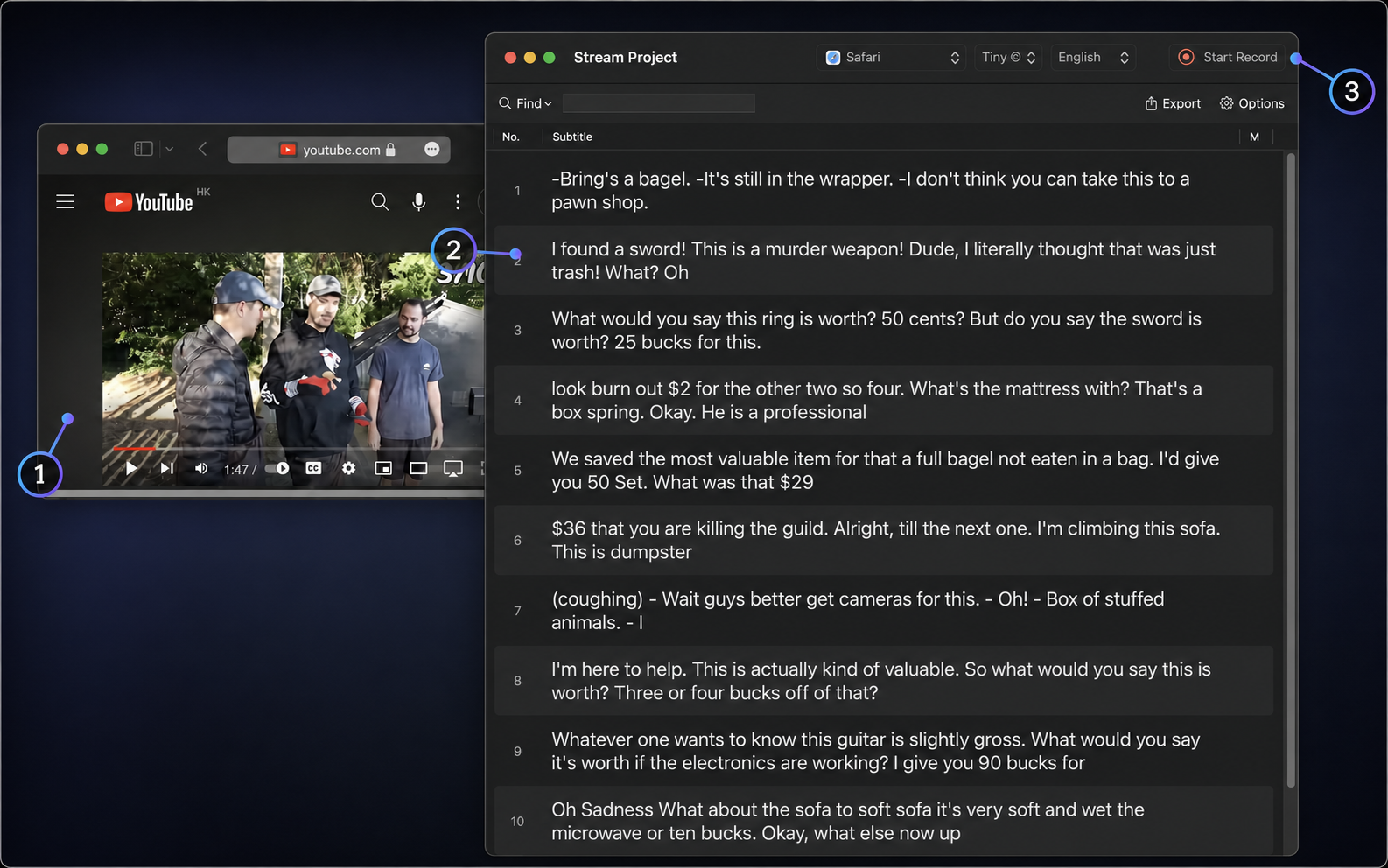Click the YouTube logo

149,202
